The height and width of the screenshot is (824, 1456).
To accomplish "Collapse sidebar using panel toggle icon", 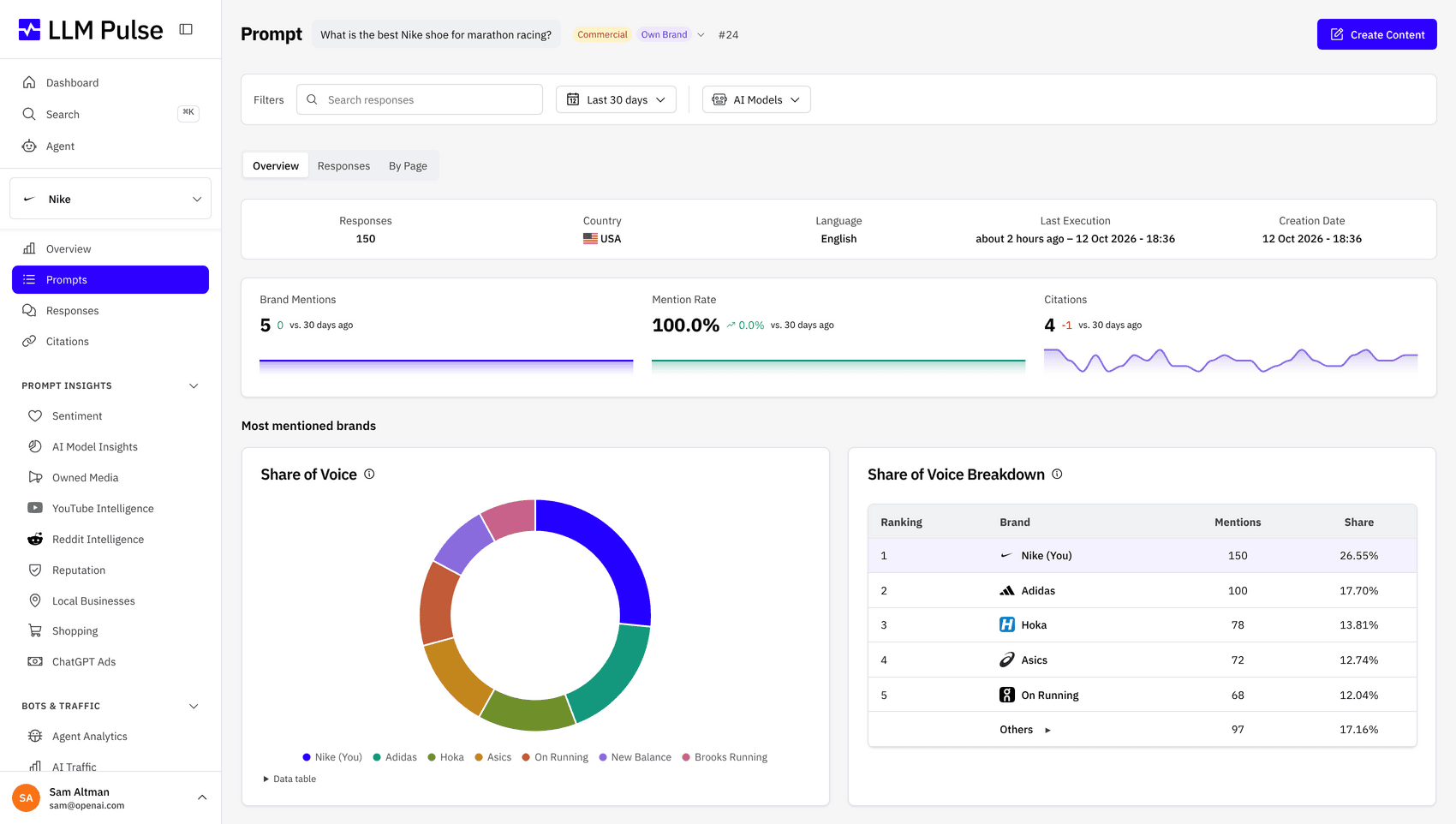I will 186,29.
